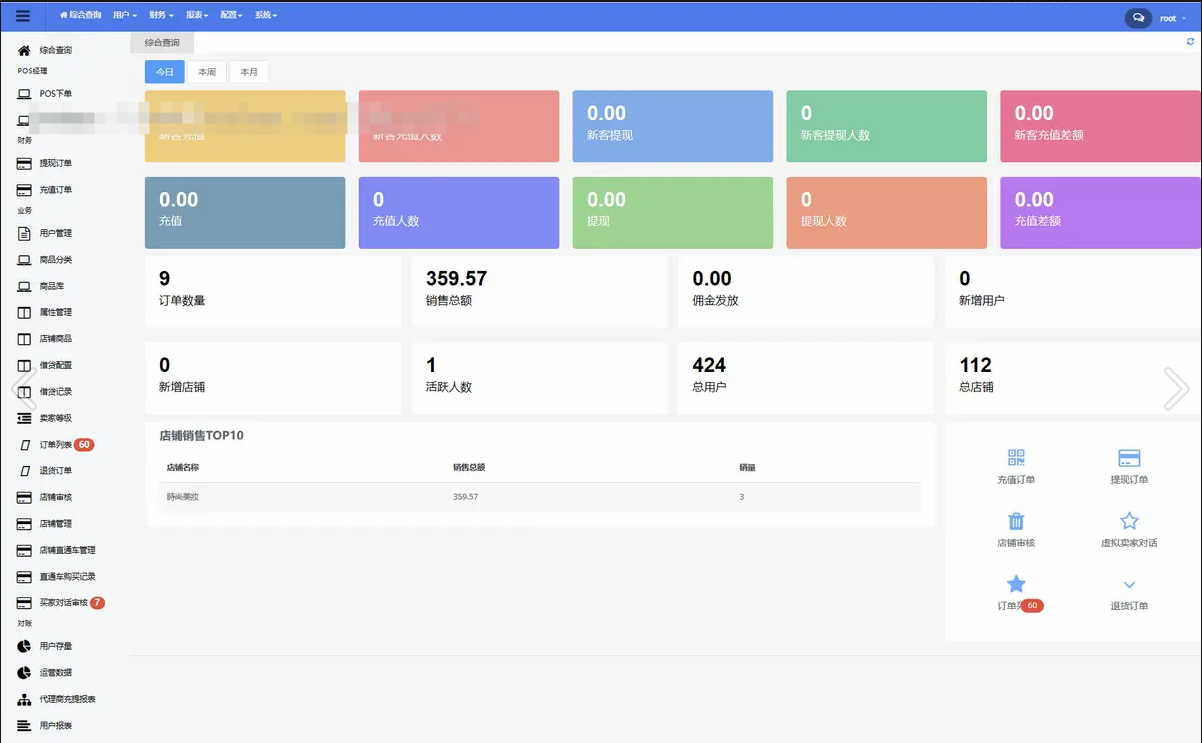Switch to the 本周 tab
The image size is (1202, 743).
point(207,72)
